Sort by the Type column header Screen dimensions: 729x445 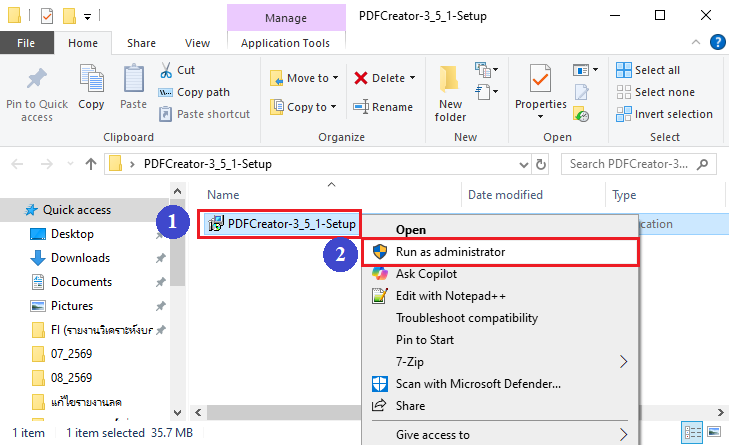624,195
